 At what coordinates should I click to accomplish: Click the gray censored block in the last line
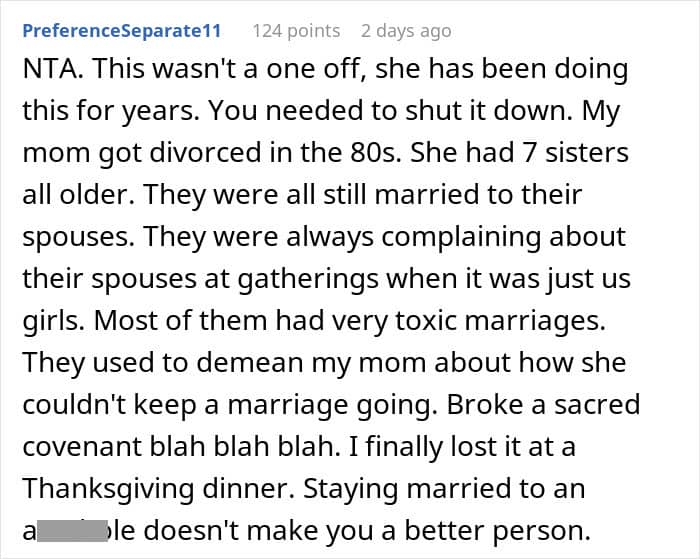(x=71, y=530)
